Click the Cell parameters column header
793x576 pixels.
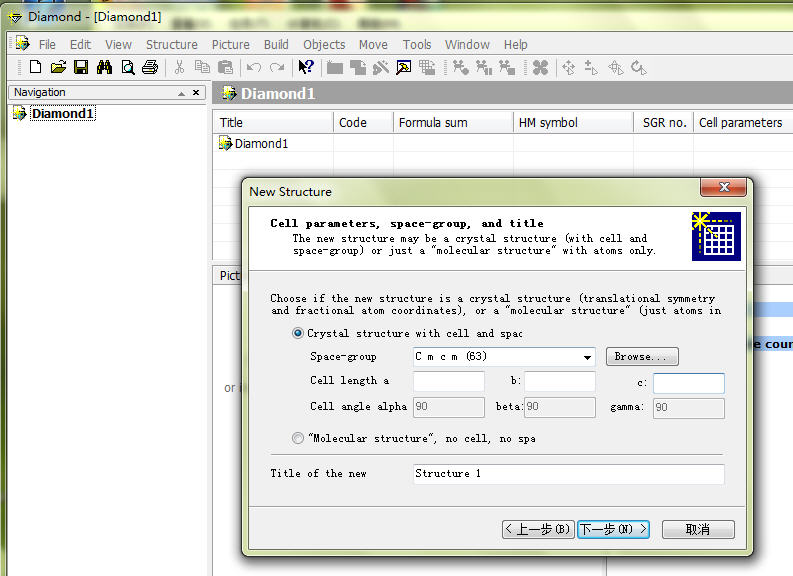[x=742, y=122]
